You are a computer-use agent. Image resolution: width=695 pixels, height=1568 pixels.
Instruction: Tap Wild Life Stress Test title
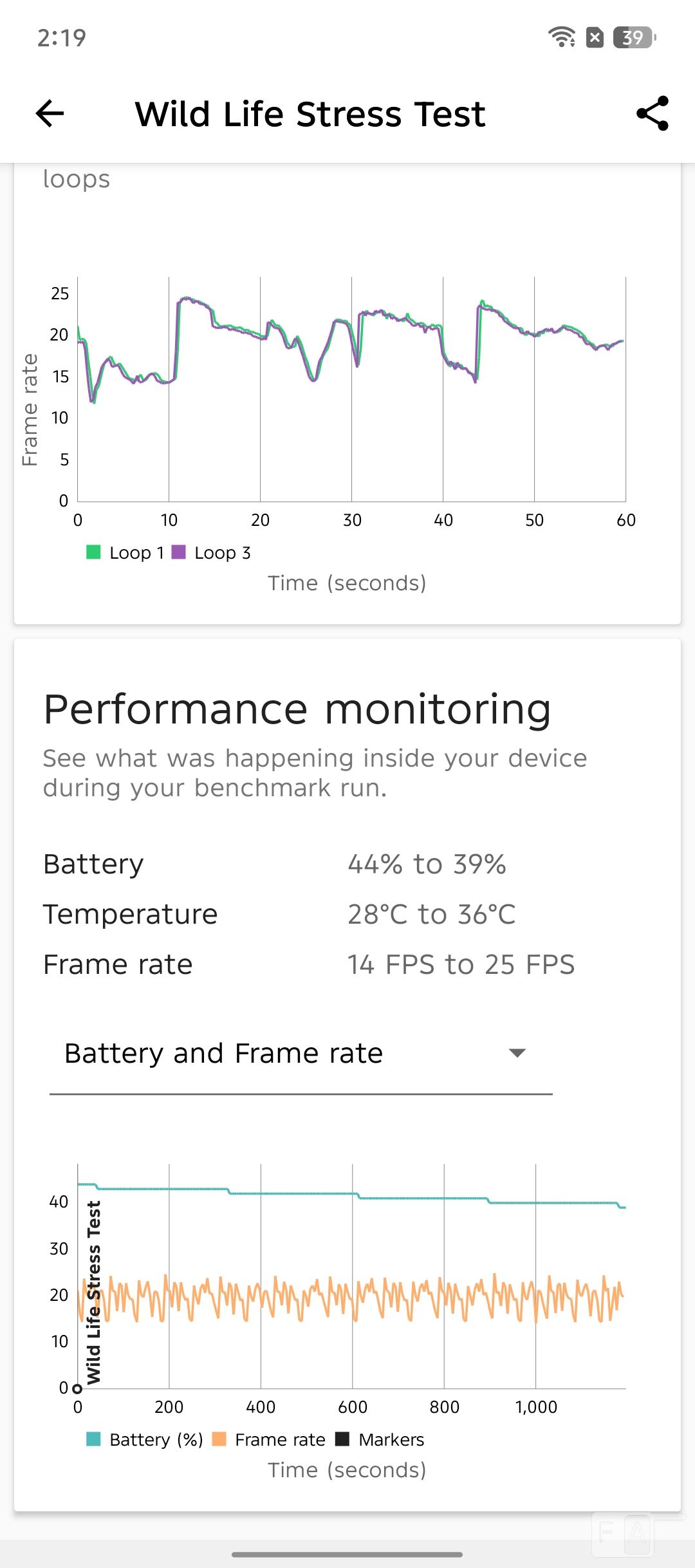310,114
